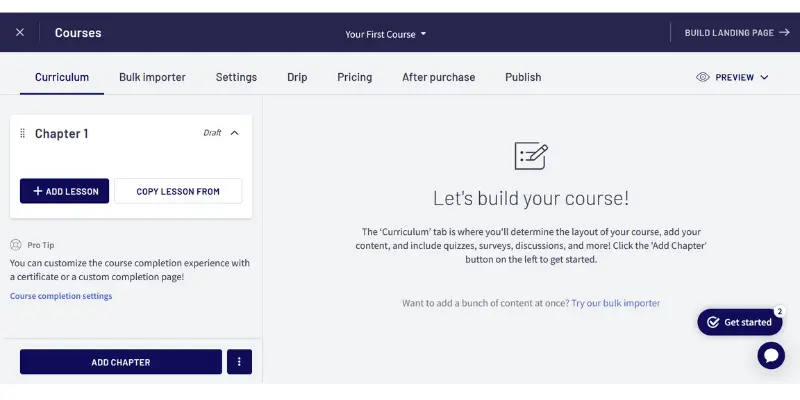Image resolution: width=800 pixels, height=400 pixels.
Task: Expand the Preview dropdown arrow
Action: (764, 78)
